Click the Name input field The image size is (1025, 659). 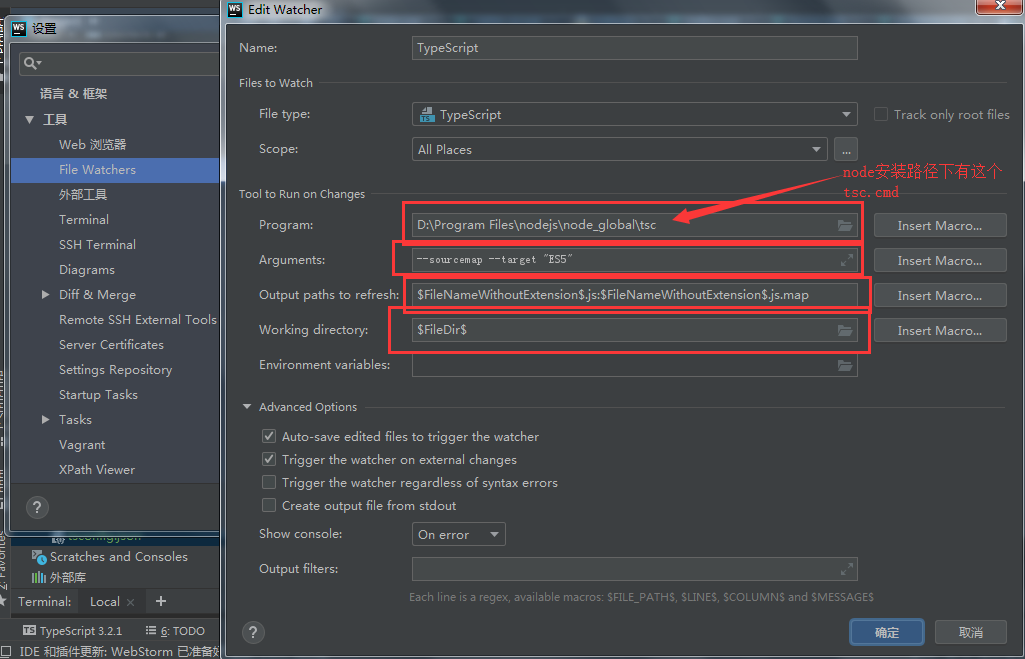[635, 48]
